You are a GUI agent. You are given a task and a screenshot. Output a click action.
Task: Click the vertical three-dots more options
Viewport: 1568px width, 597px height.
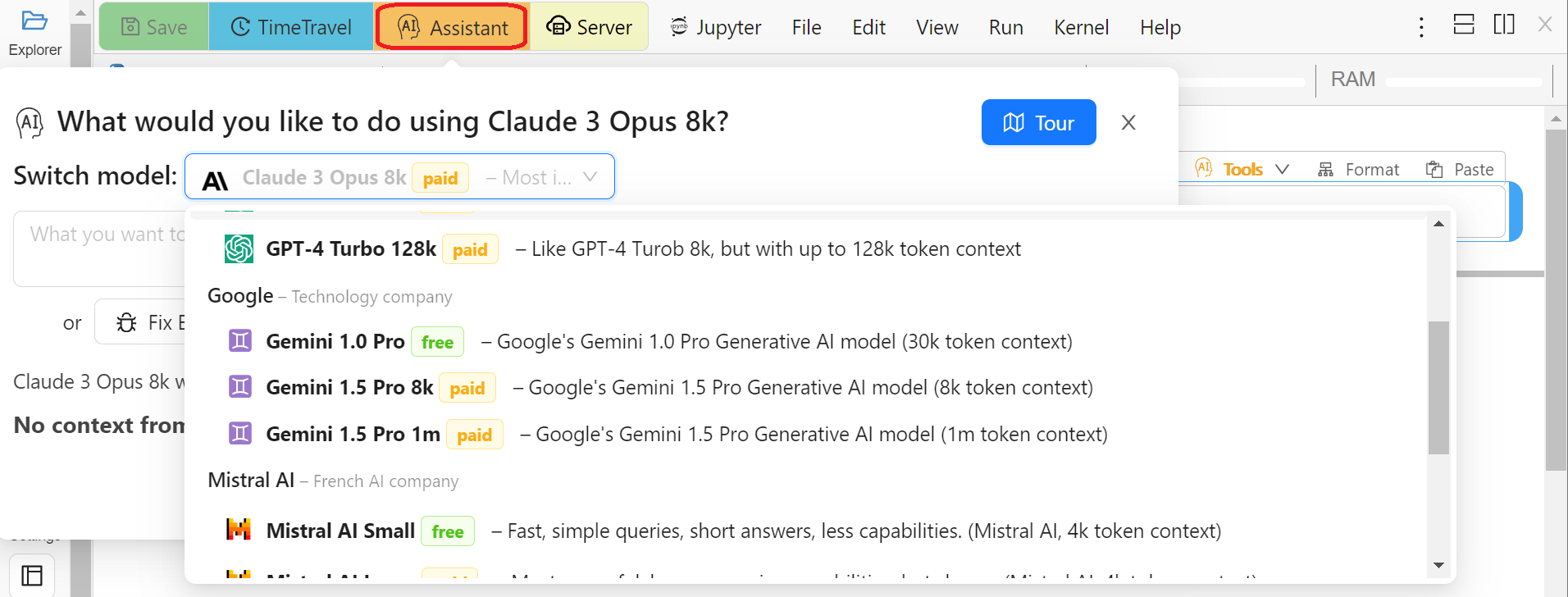1421,27
